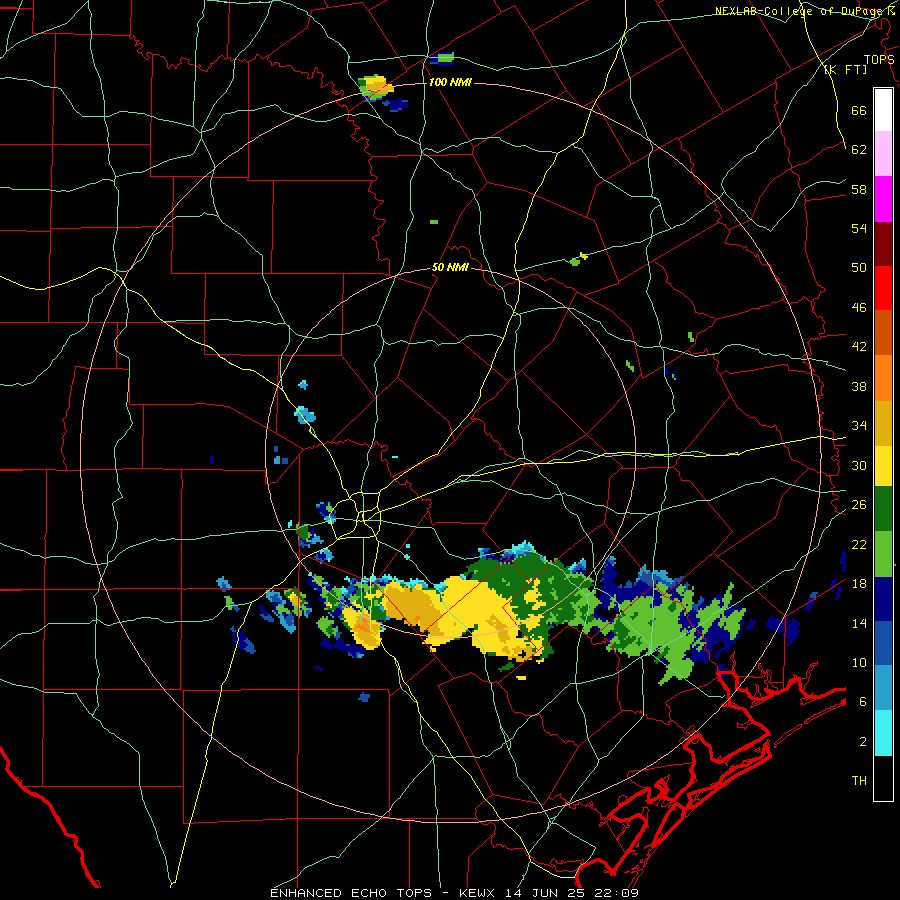Click the dark red legend swatch
This screenshot has height=900, width=900.
[883, 244]
